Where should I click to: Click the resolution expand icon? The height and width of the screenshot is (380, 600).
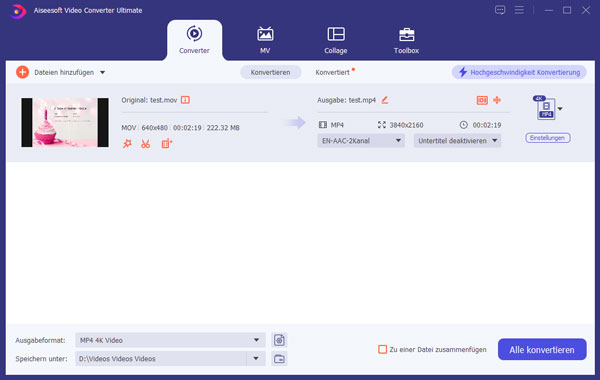coord(382,125)
